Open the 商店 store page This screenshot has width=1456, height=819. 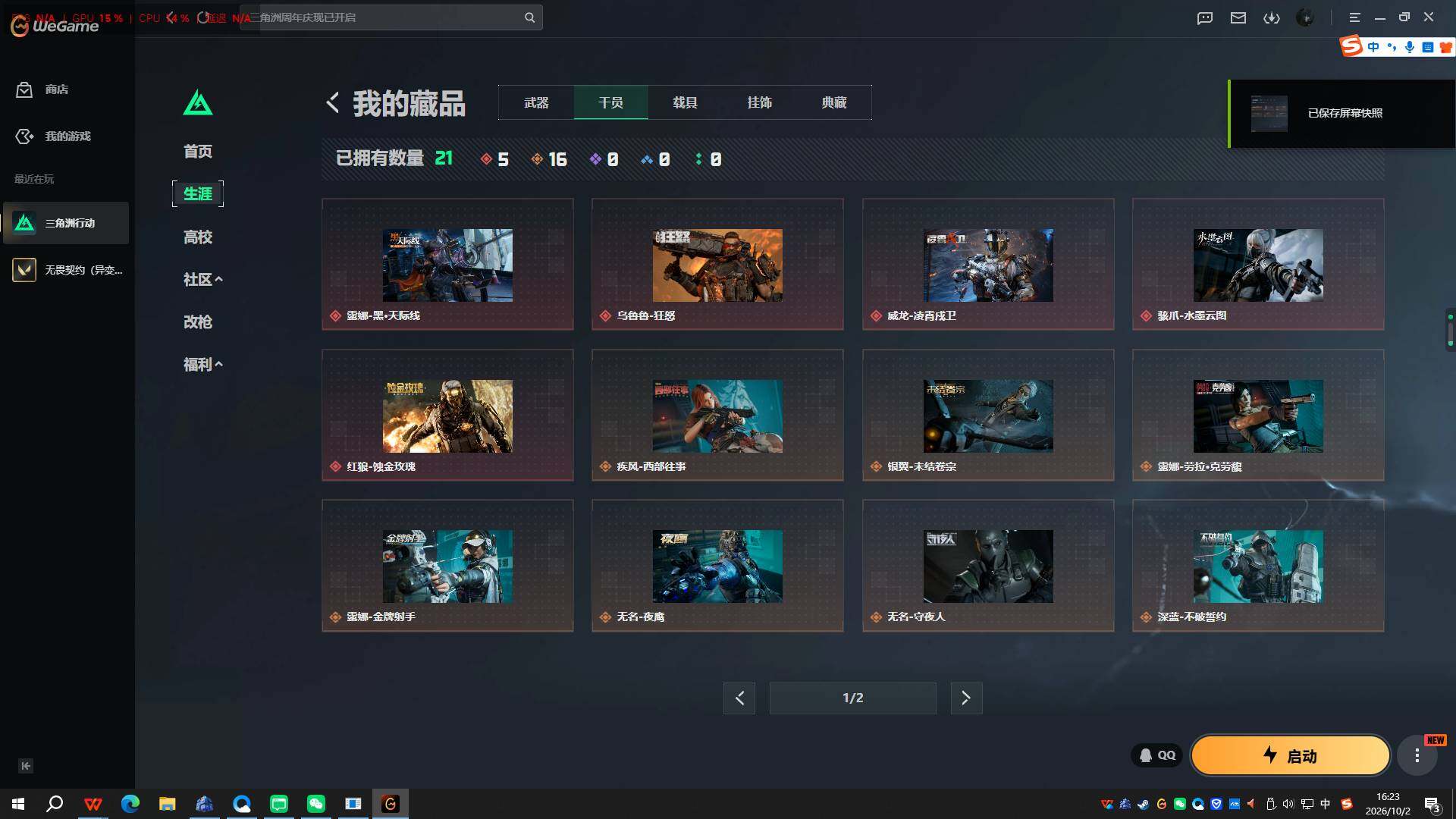42,89
